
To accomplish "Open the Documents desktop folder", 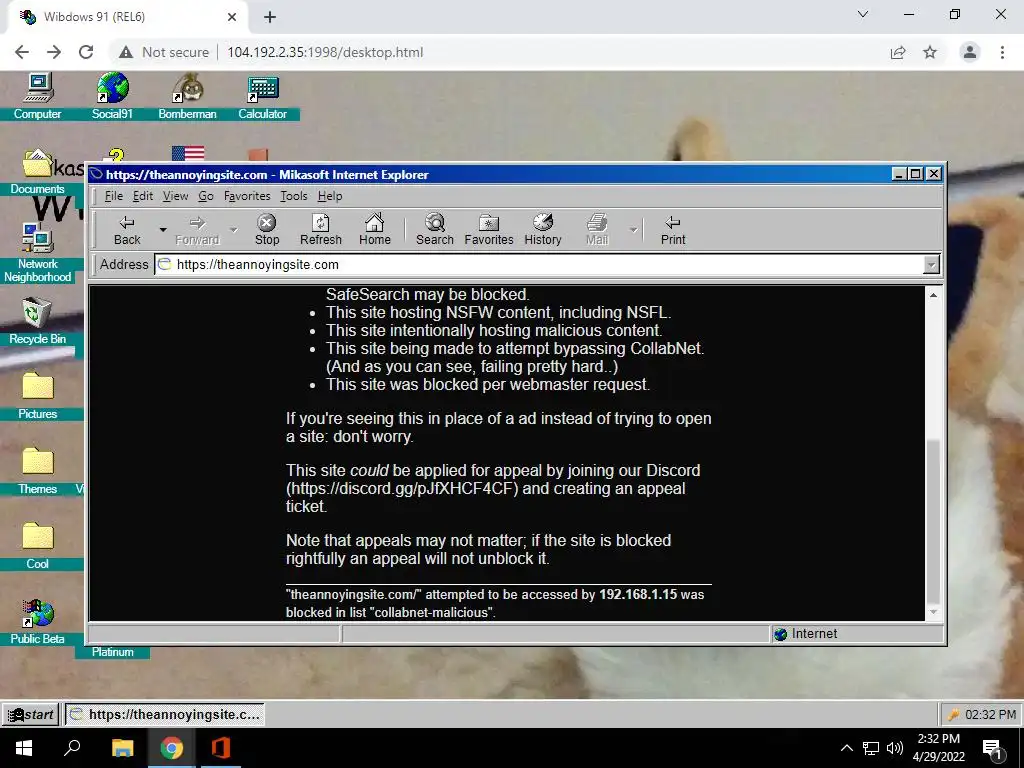I will click(x=37, y=172).
